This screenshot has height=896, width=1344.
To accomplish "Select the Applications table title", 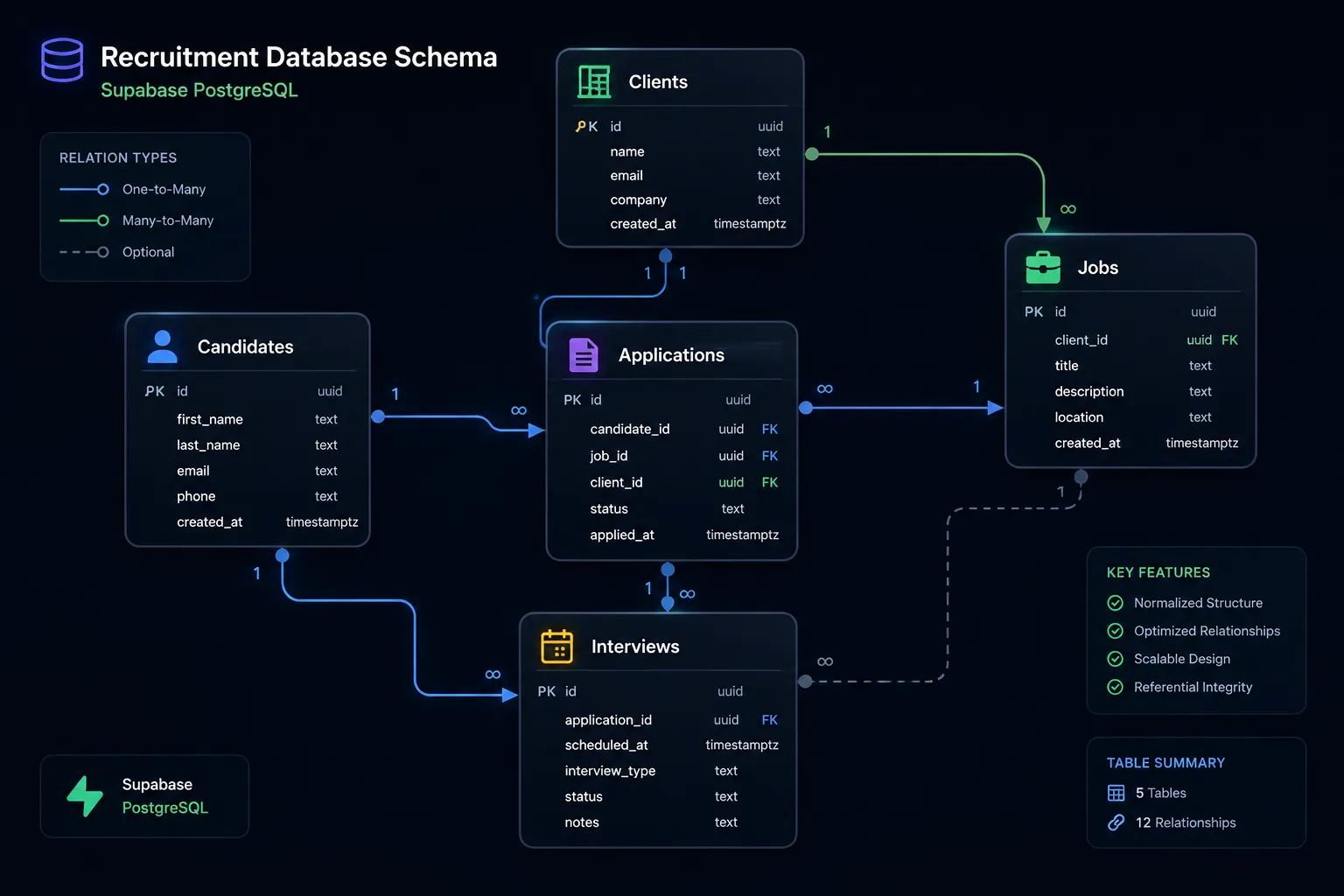I will click(x=672, y=355).
